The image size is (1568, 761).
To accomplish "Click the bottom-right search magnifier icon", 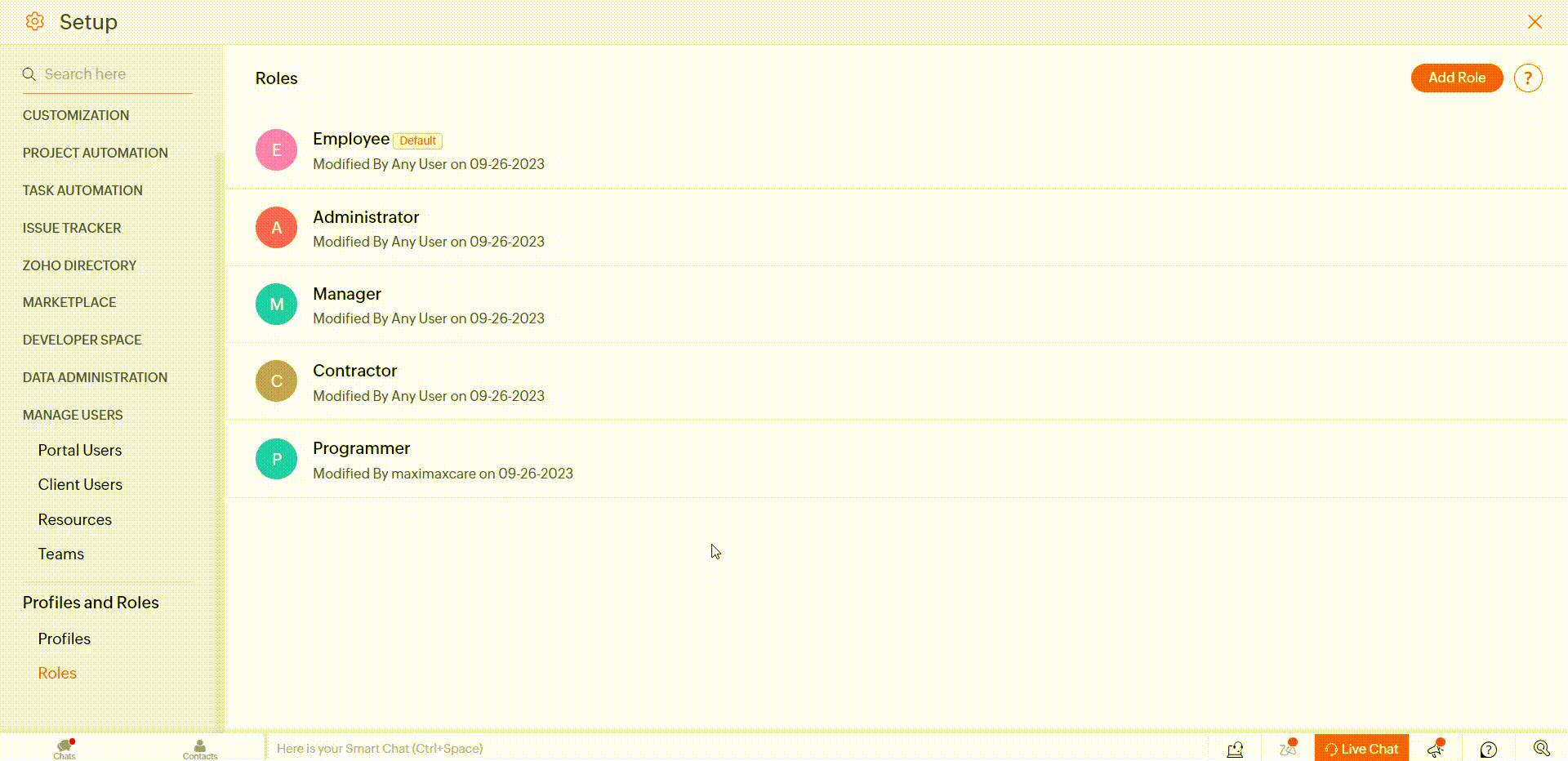I will [x=1541, y=748].
